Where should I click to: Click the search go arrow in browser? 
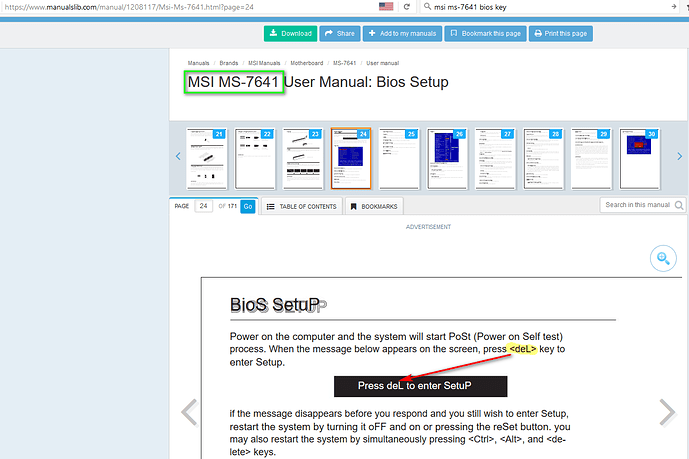(x=674, y=7)
